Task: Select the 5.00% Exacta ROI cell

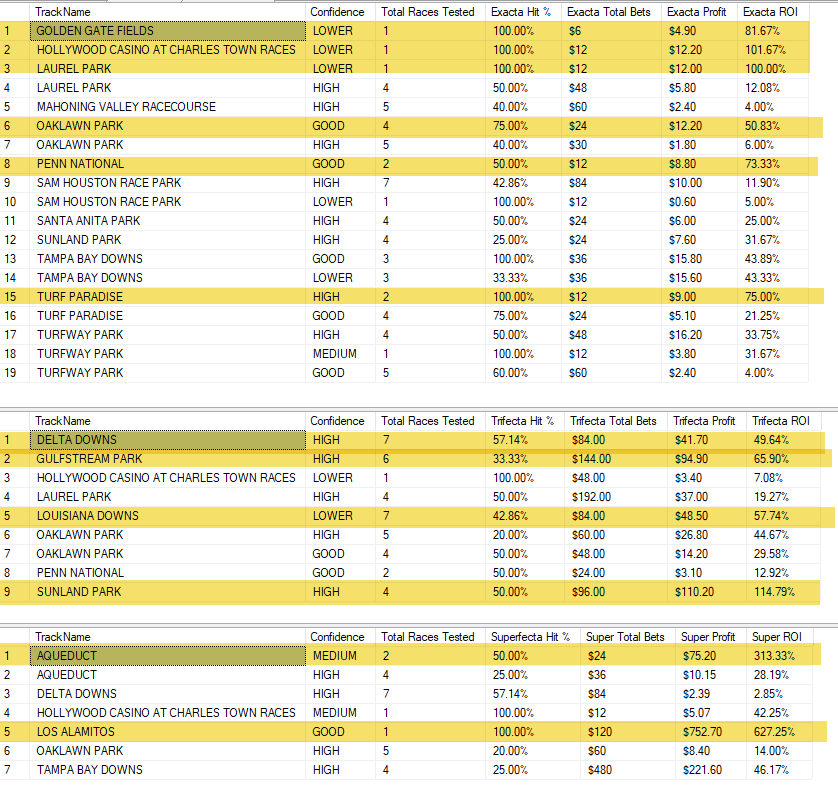Action: click(772, 202)
